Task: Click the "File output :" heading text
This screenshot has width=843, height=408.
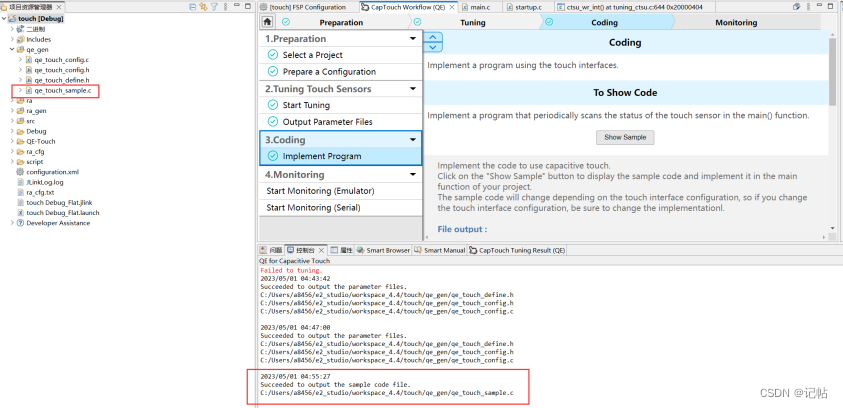Action: (x=462, y=229)
